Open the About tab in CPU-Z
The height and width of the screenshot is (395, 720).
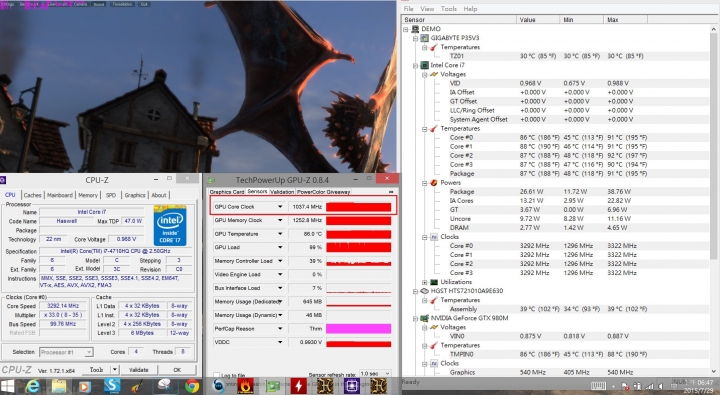[x=159, y=195]
